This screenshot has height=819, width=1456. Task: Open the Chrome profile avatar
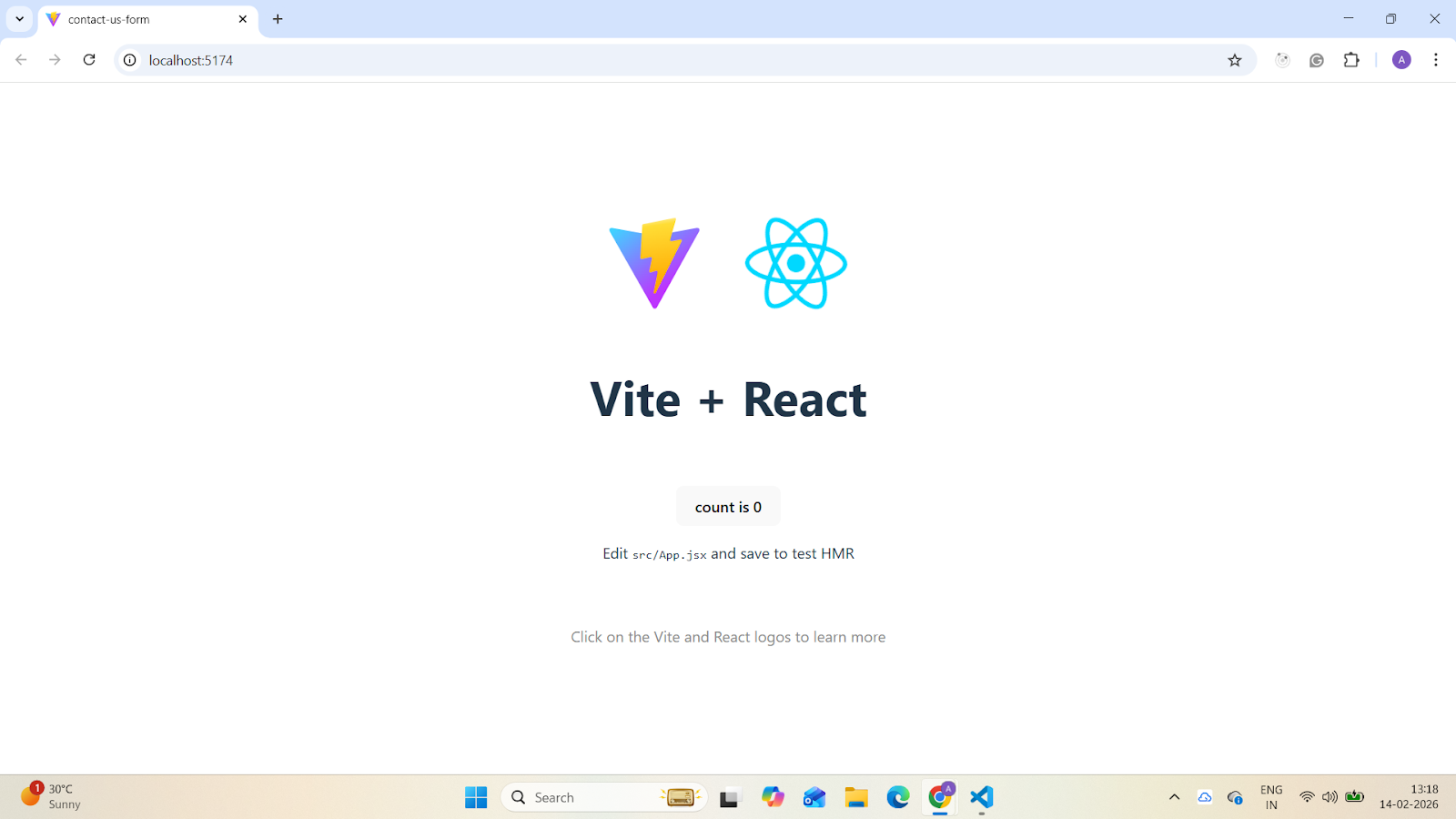click(x=1401, y=60)
